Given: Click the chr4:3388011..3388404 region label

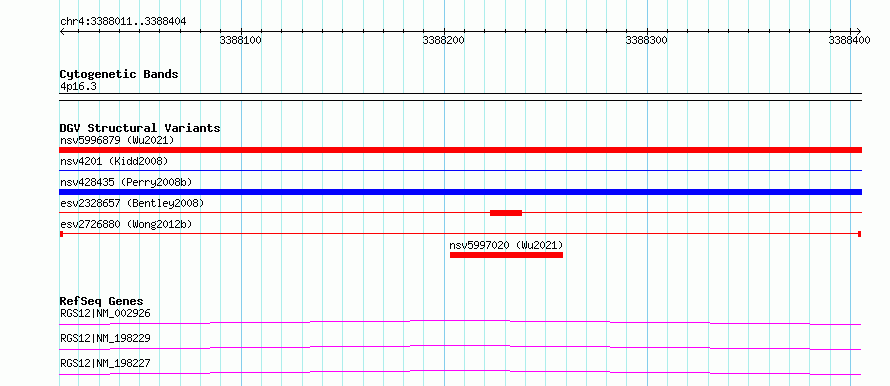Looking at the screenshot, I should 123,22.
